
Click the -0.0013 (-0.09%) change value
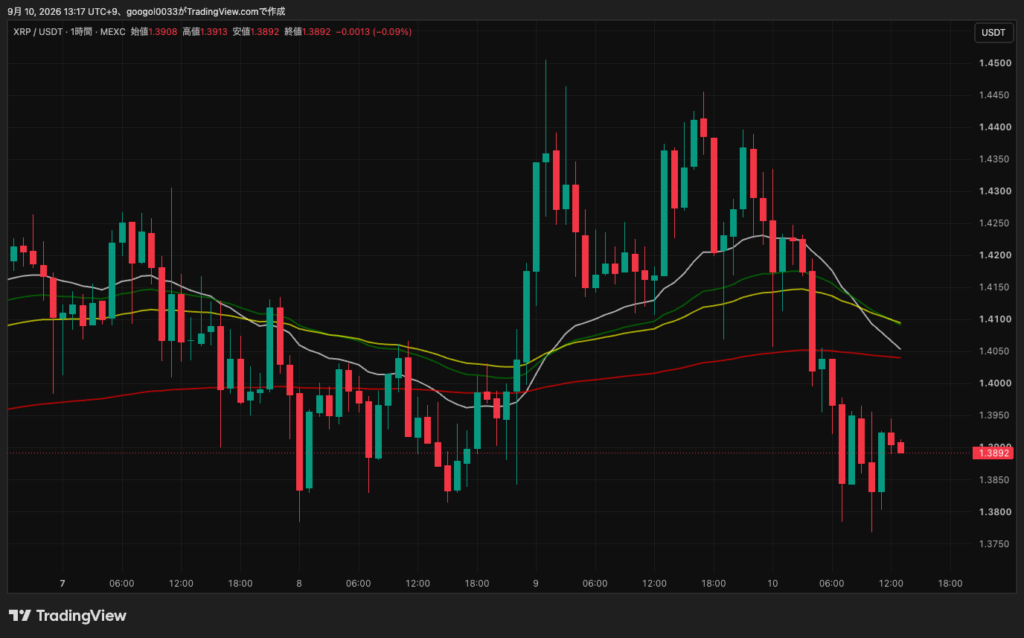click(x=374, y=31)
